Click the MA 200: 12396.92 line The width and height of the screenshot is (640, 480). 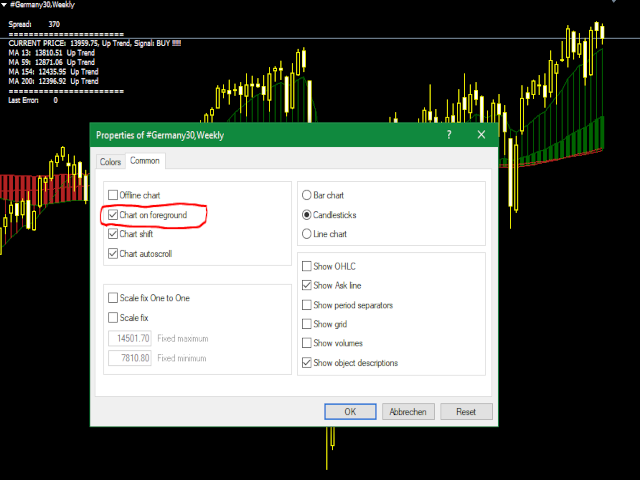tap(53, 81)
